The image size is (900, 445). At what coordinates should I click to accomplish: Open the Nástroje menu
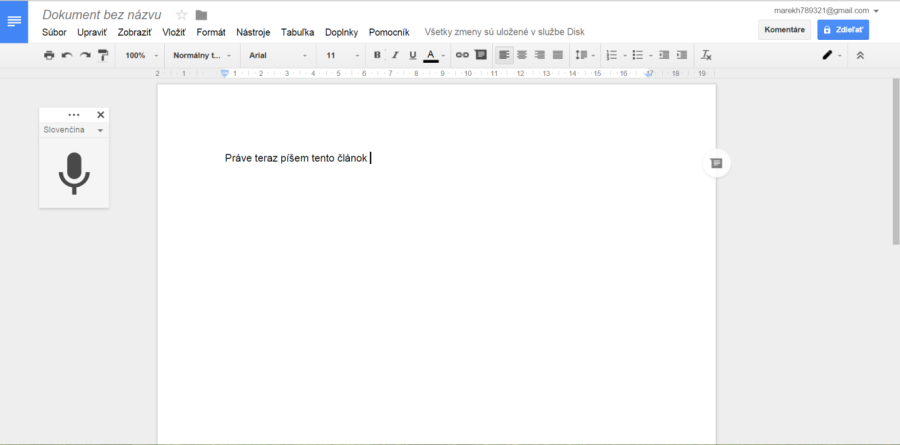click(253, 32)
